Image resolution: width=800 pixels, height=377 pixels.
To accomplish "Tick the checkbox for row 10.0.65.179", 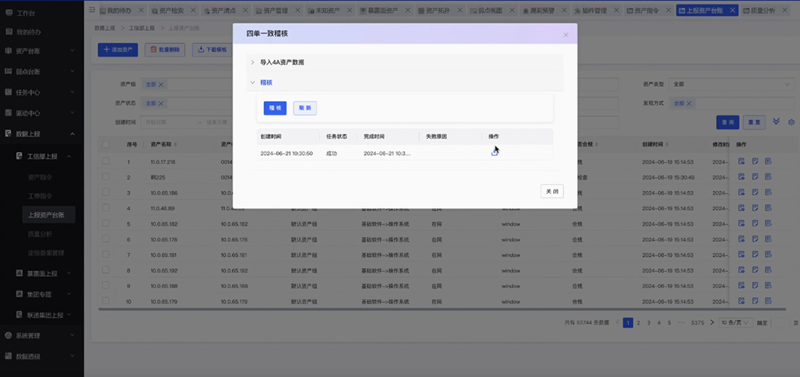I will [106, 301].
